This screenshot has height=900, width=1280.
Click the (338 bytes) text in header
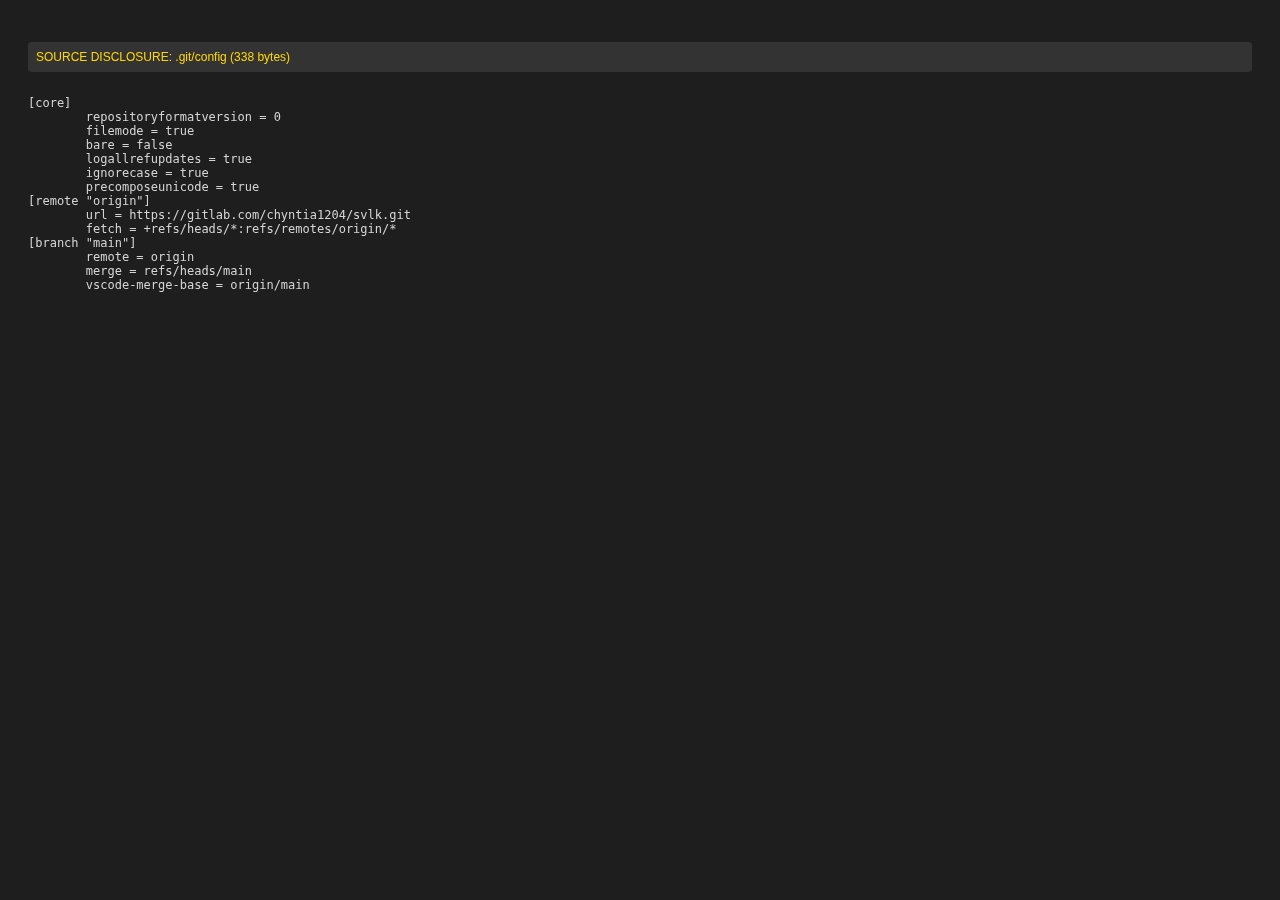coord(260,57)
